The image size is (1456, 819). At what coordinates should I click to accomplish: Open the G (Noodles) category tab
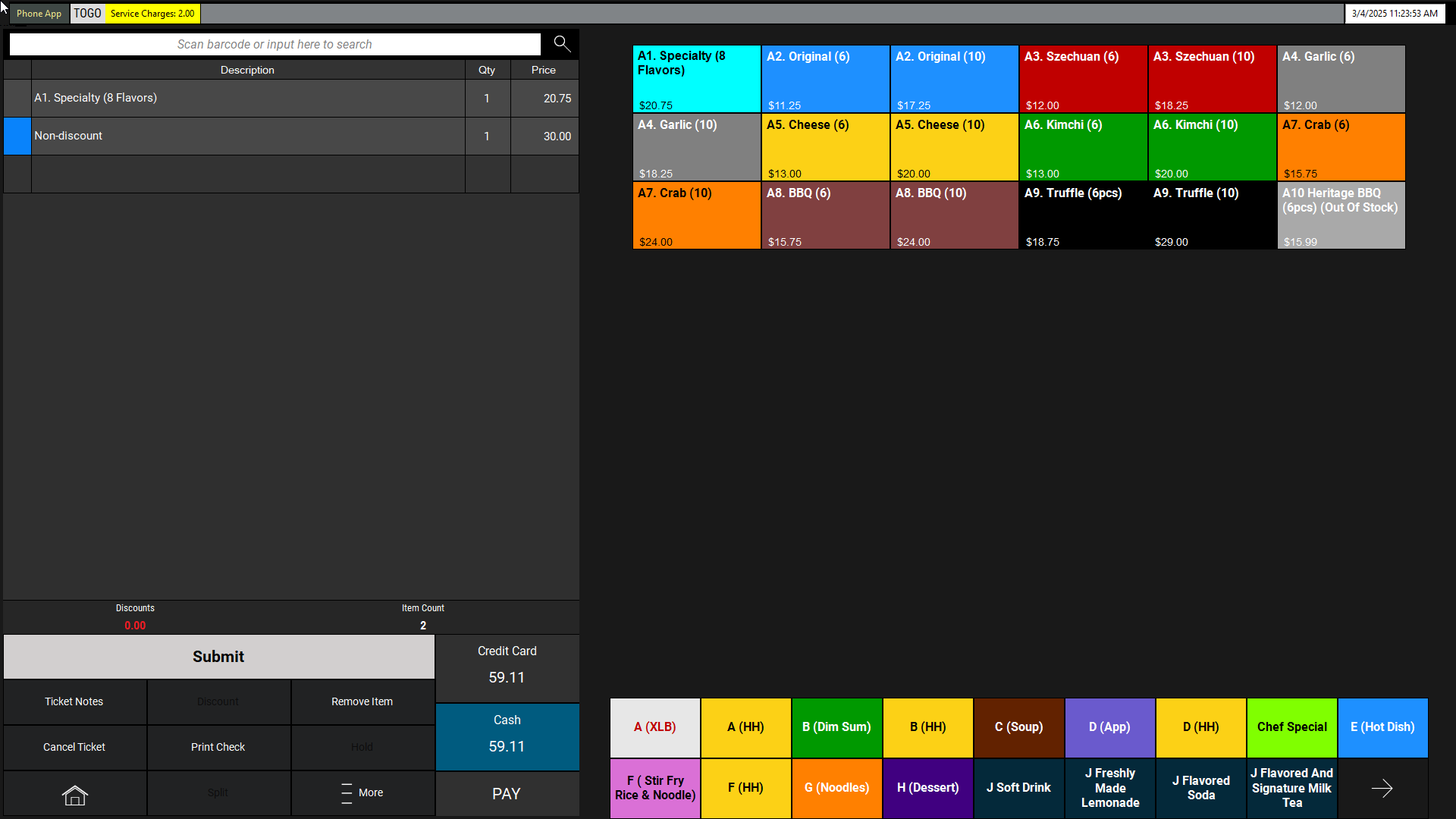pos(836,788)
